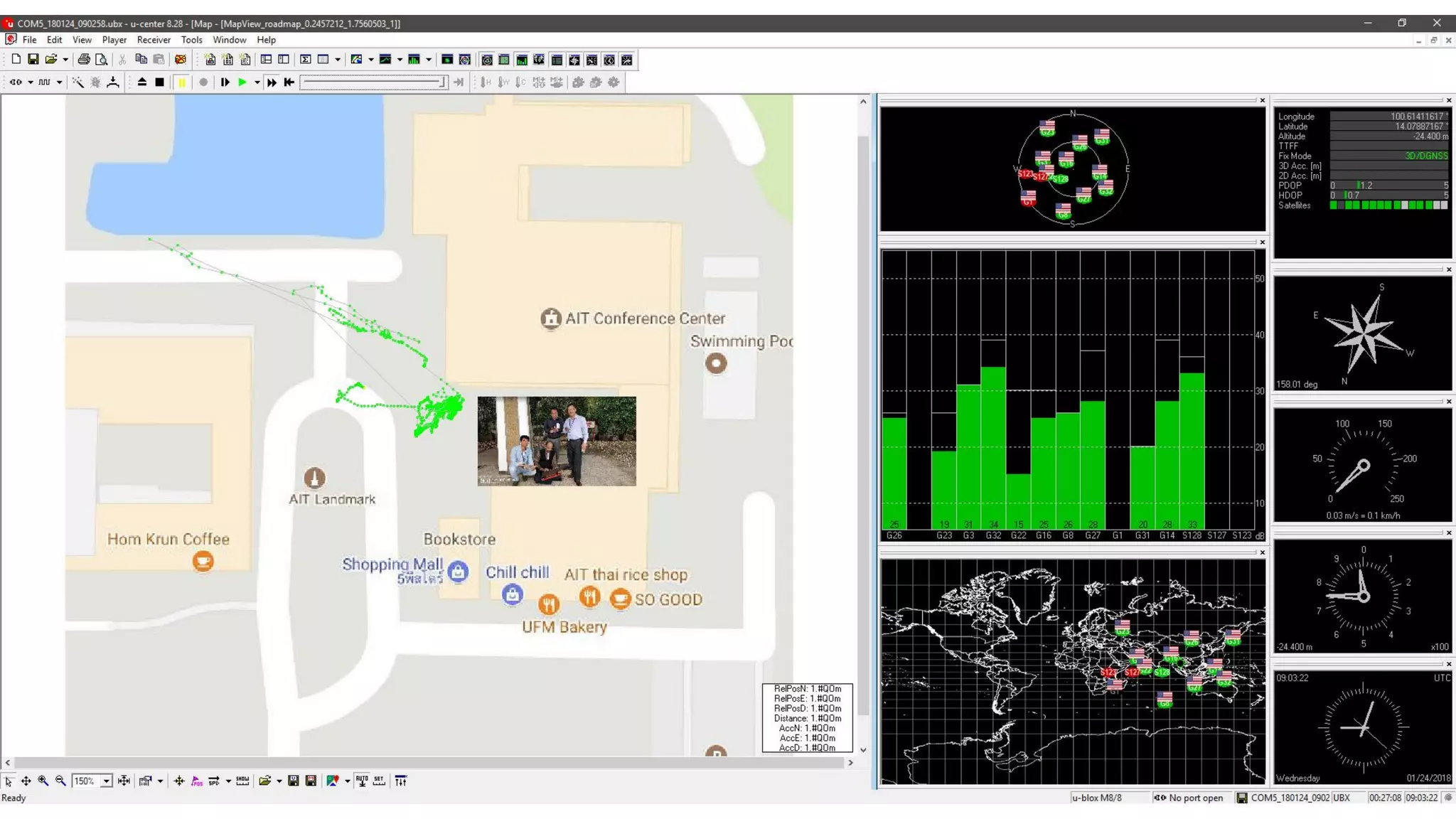Click the Eject button in player toolbar

[142, 82]
